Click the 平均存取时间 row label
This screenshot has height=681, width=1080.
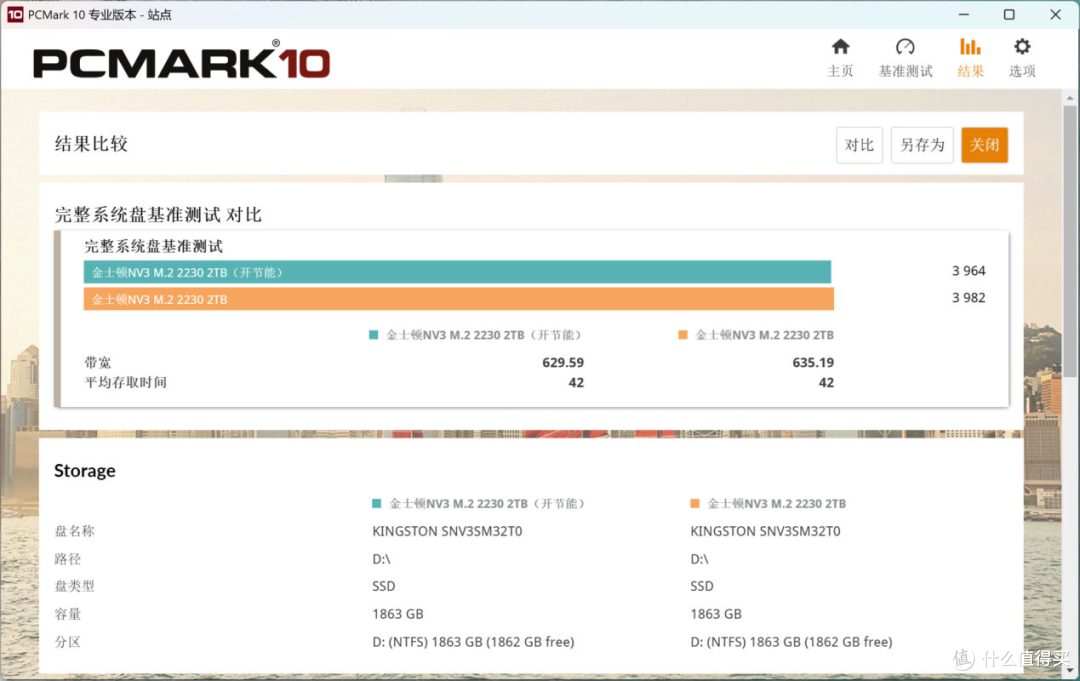125,382
